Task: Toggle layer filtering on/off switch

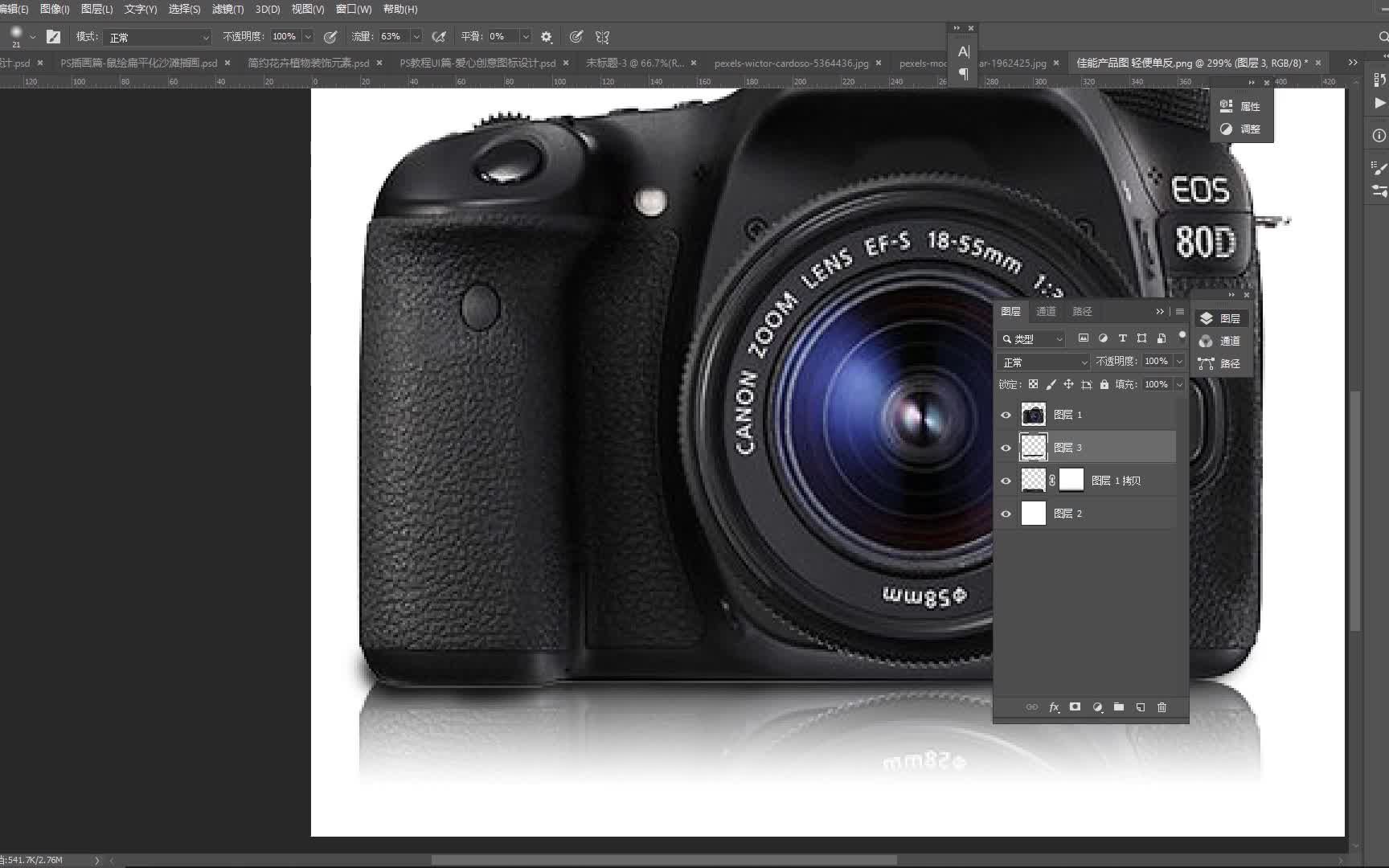Action: 1182,336
